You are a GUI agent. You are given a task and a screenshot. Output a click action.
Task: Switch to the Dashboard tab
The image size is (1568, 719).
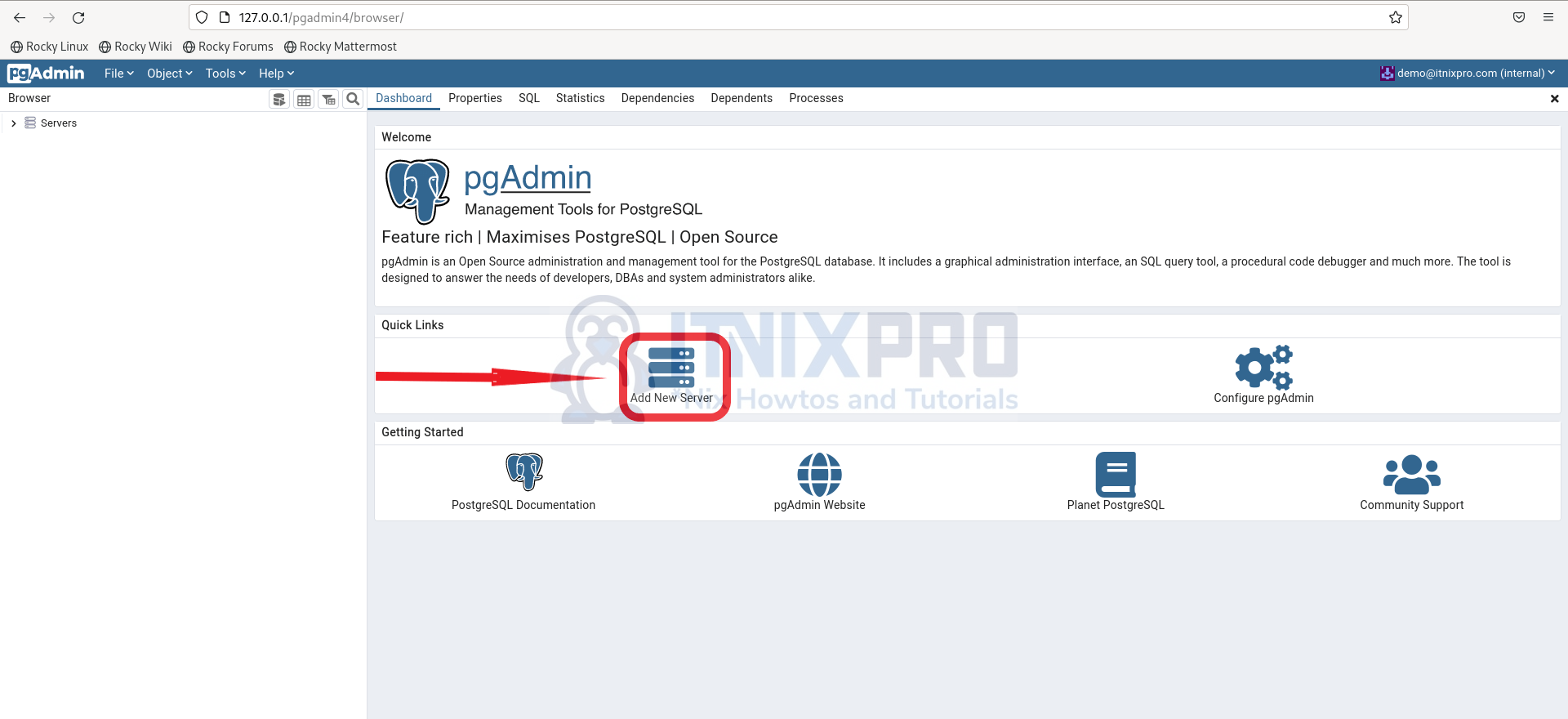pyautogui.click(x=403, y=99)
